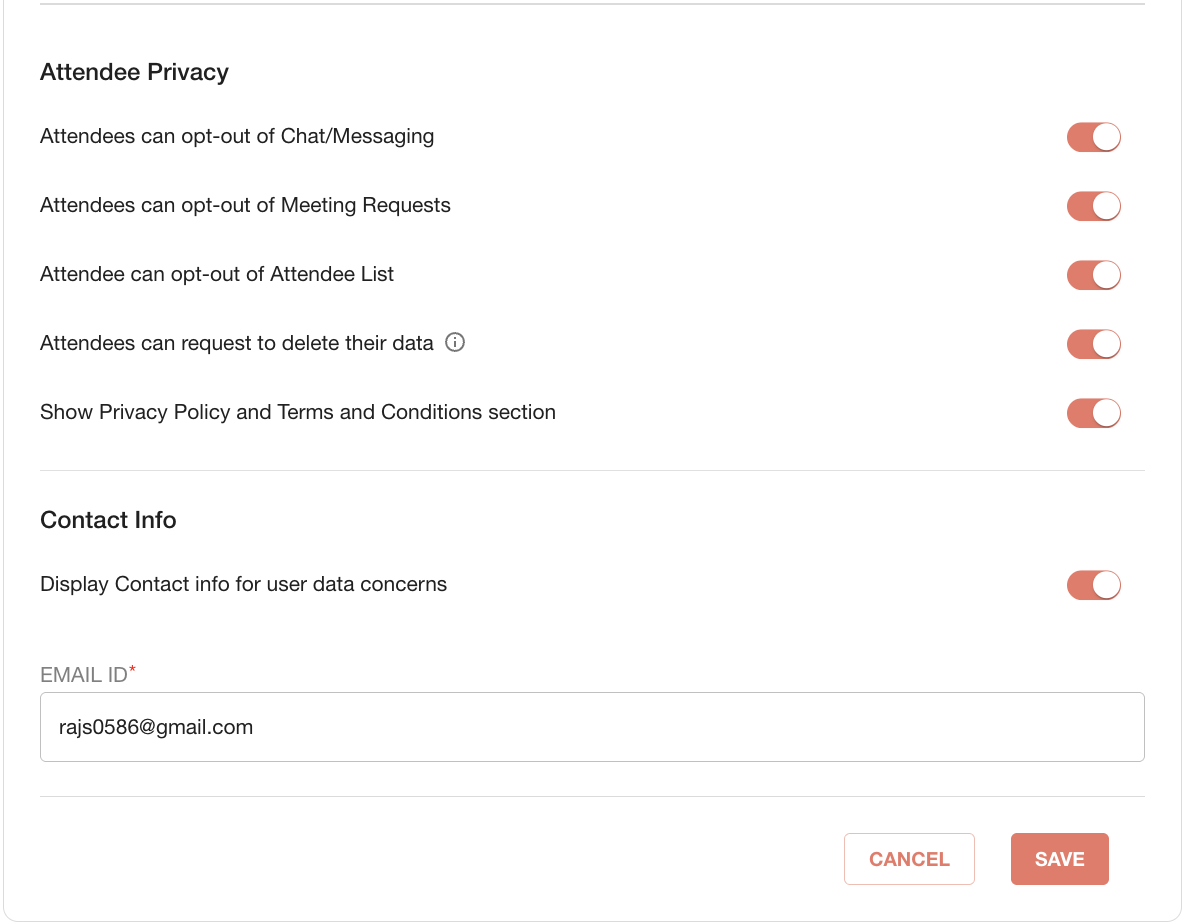Click Attendees can opt-out of Chat/Messaging label
The height and width of the screenshot is (924, 1182).
point(237,136)
